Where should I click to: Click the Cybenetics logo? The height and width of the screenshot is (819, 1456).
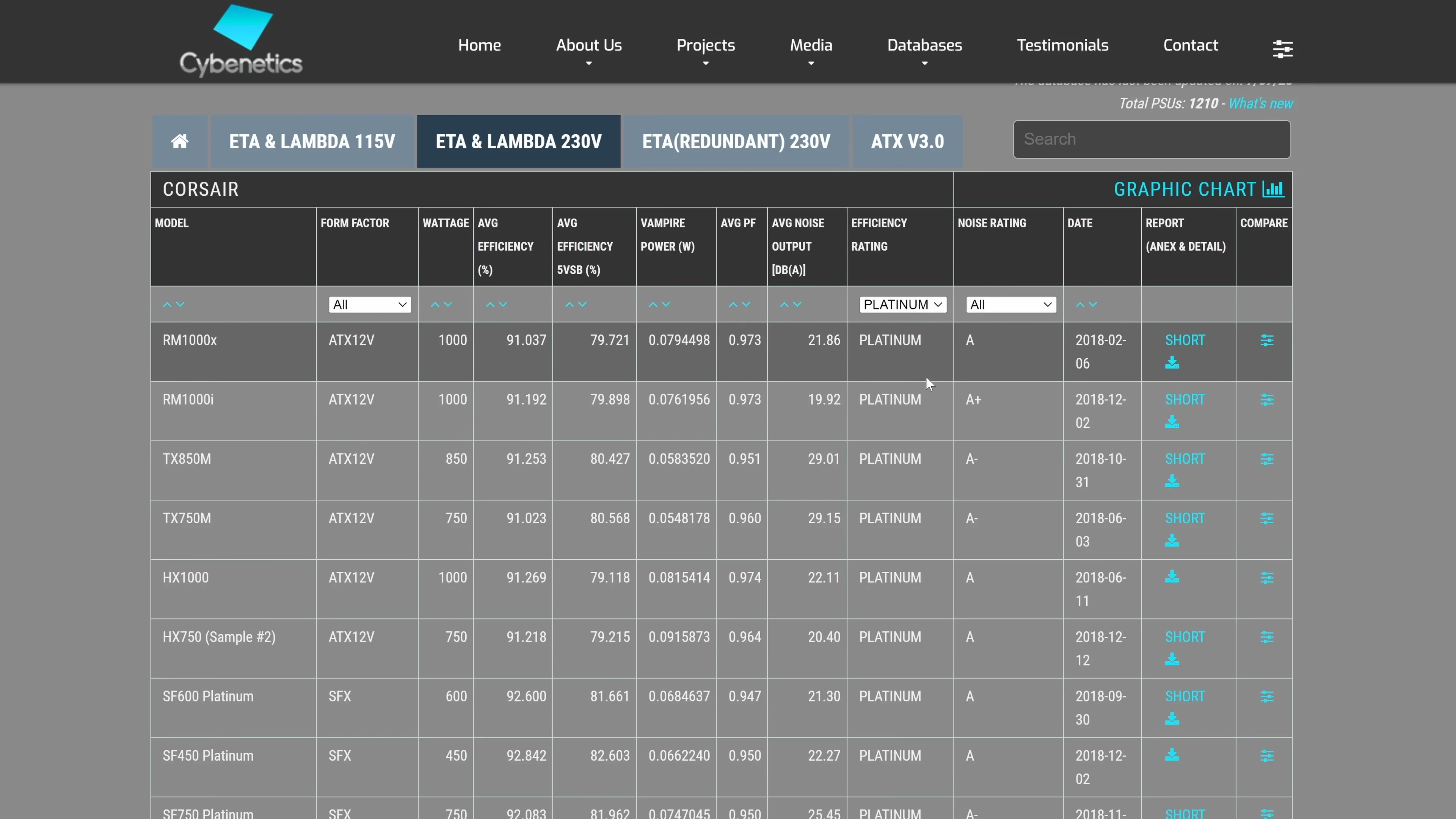tap(241, 41)
